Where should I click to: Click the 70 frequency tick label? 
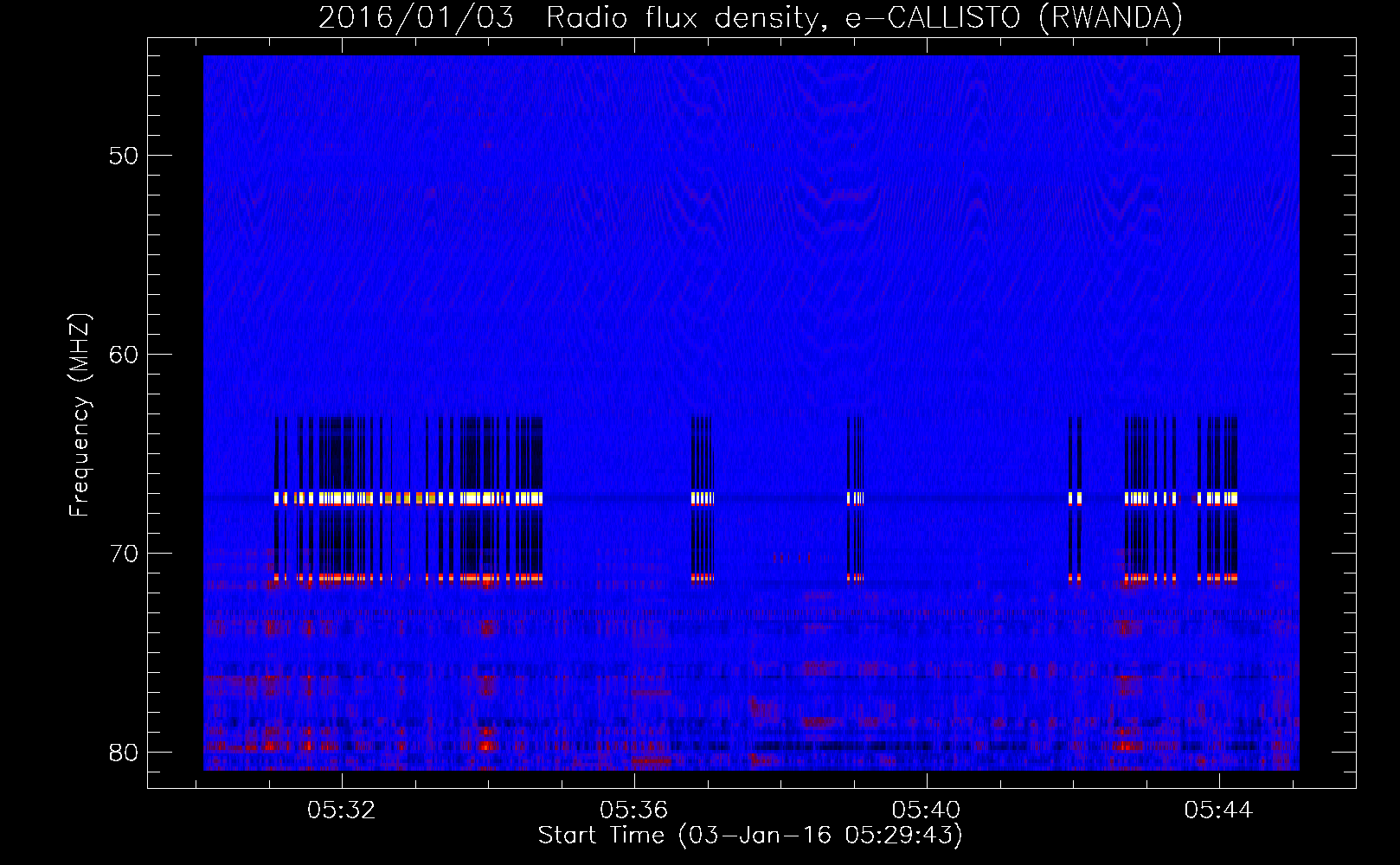click(x=124, y=554)
